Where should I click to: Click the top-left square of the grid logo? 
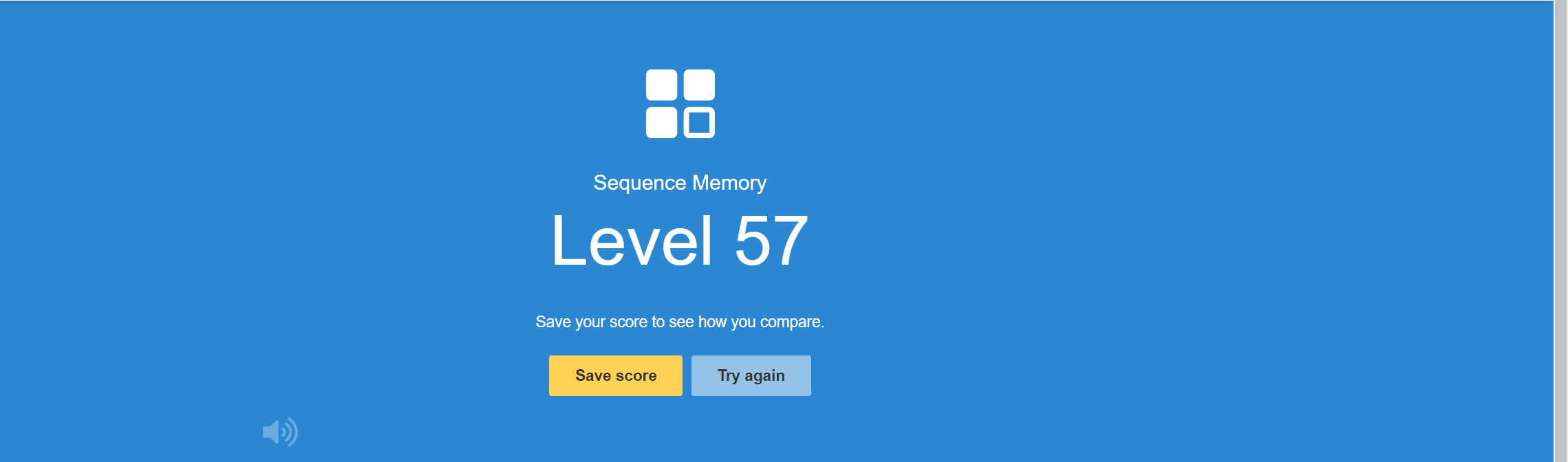pos(661,85)
